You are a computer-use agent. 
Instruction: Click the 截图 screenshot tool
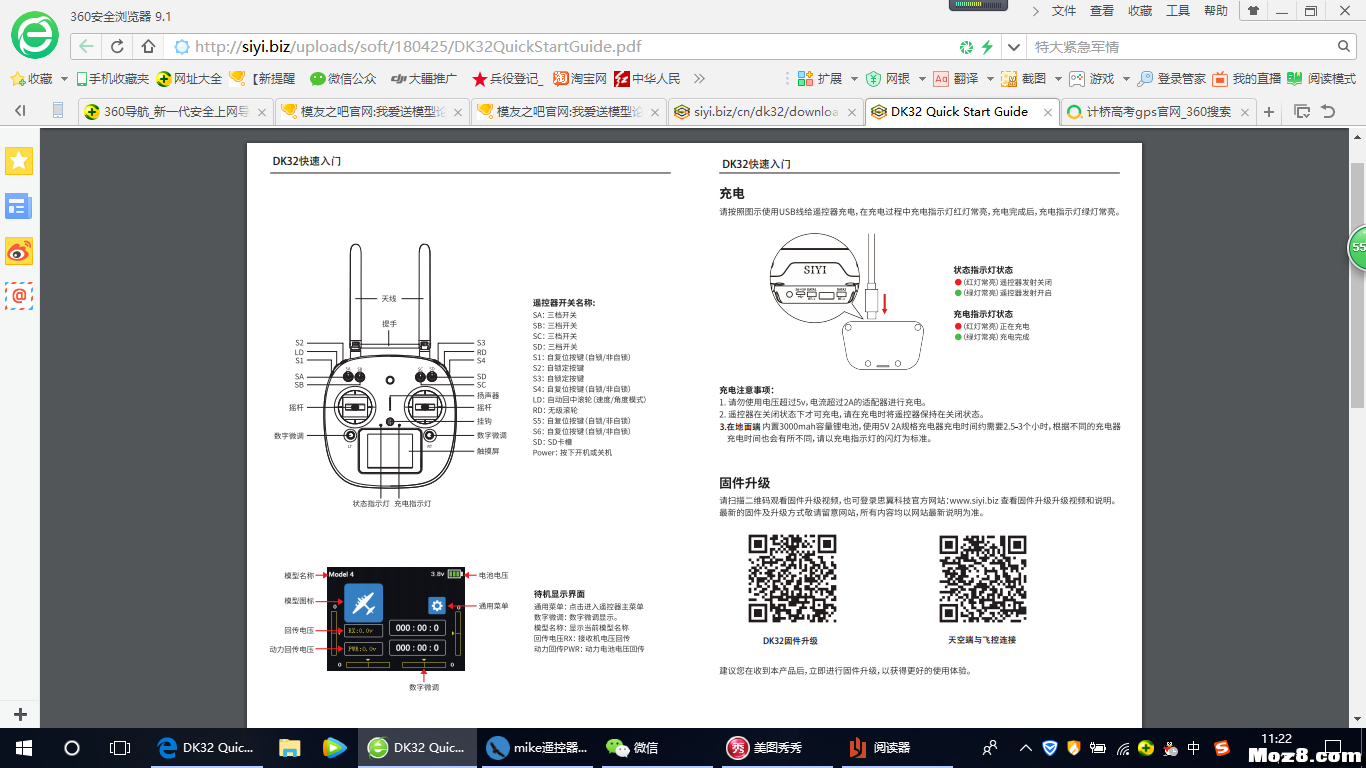tap(1024, 78)
